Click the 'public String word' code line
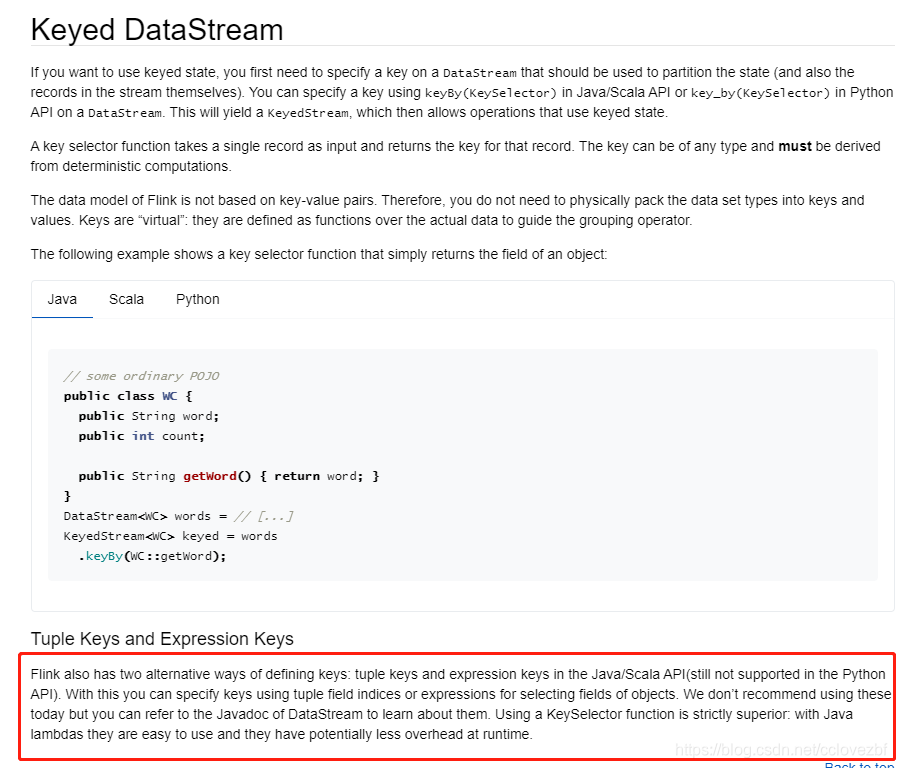The height and width of the screenshot is (768, 897). point(149,416)
